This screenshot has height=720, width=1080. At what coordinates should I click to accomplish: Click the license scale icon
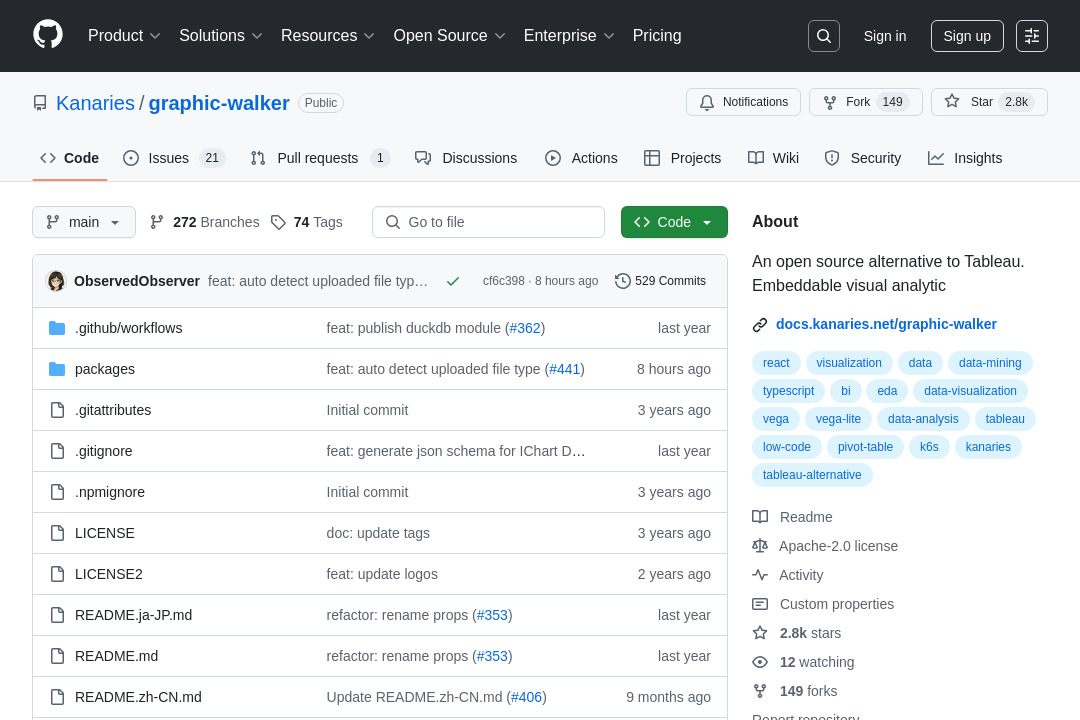point(760,546)
